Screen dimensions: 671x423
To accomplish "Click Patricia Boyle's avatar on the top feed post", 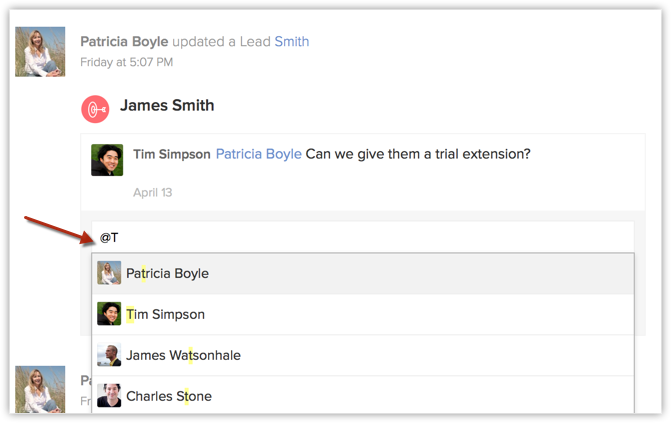I will [x=40, y=52].
